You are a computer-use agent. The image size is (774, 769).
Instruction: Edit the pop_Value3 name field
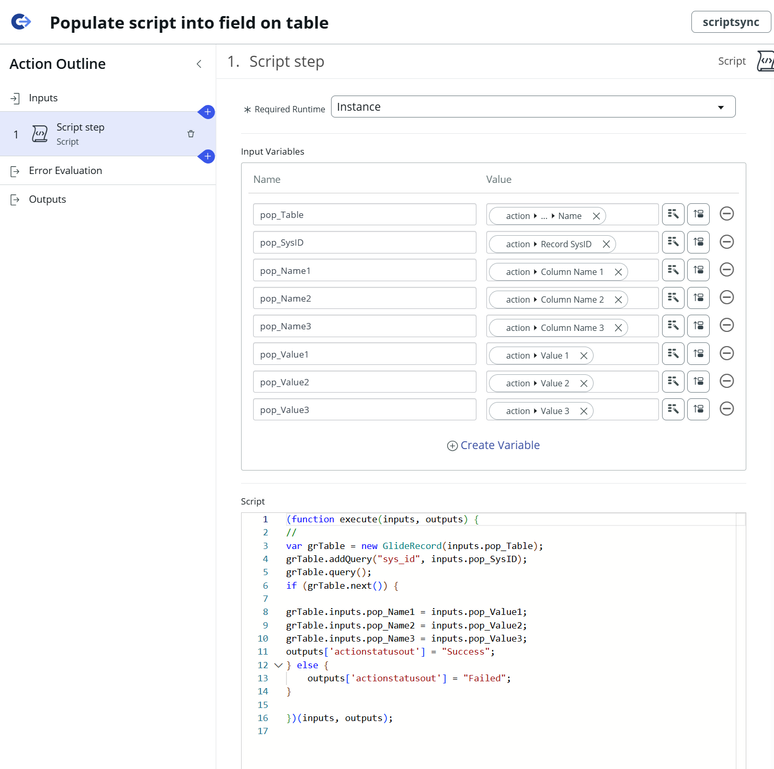pyautogui.click(x=365, y=409)
